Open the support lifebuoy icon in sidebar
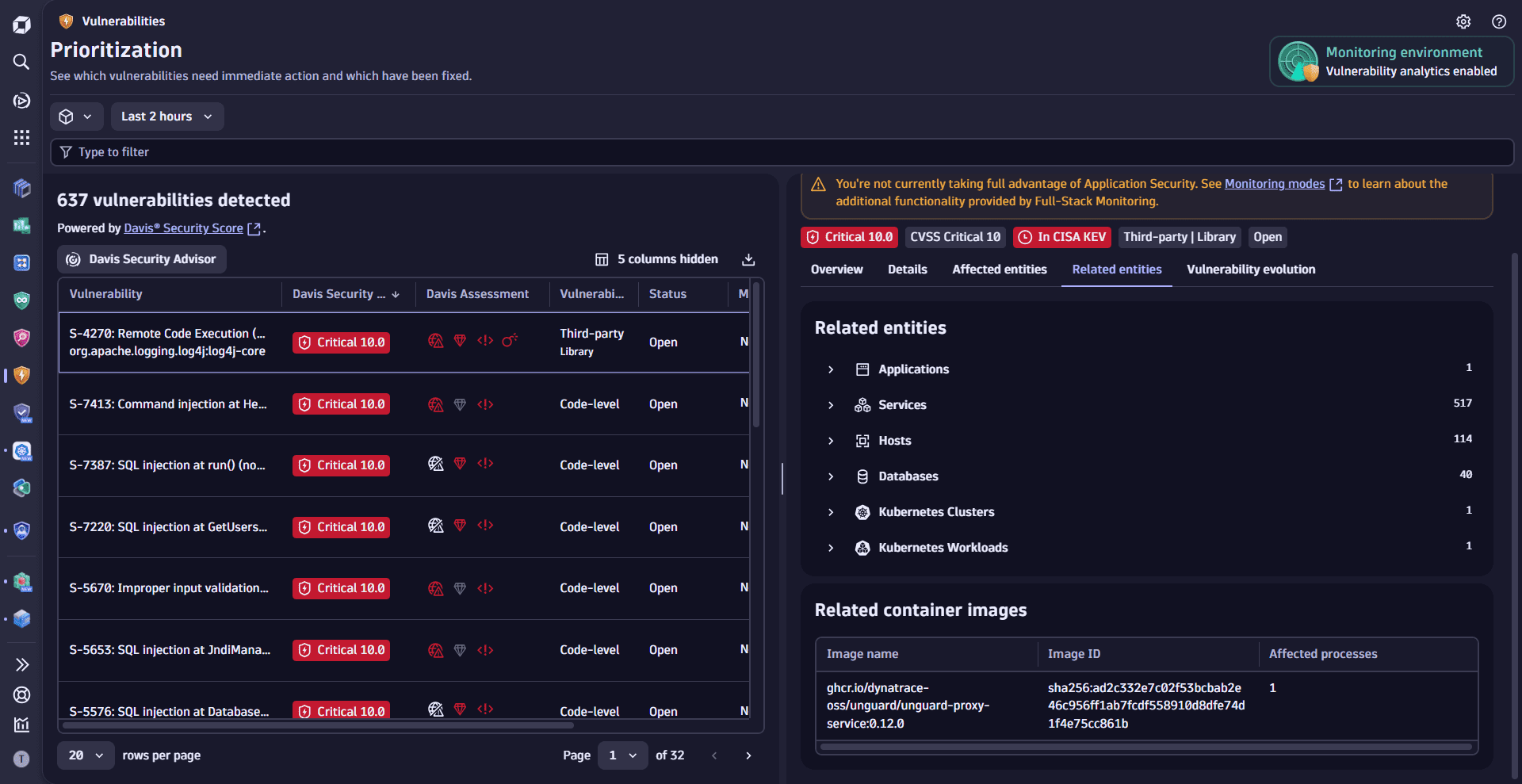This screenshot has width=1522, height=784. tap(21, 695)
